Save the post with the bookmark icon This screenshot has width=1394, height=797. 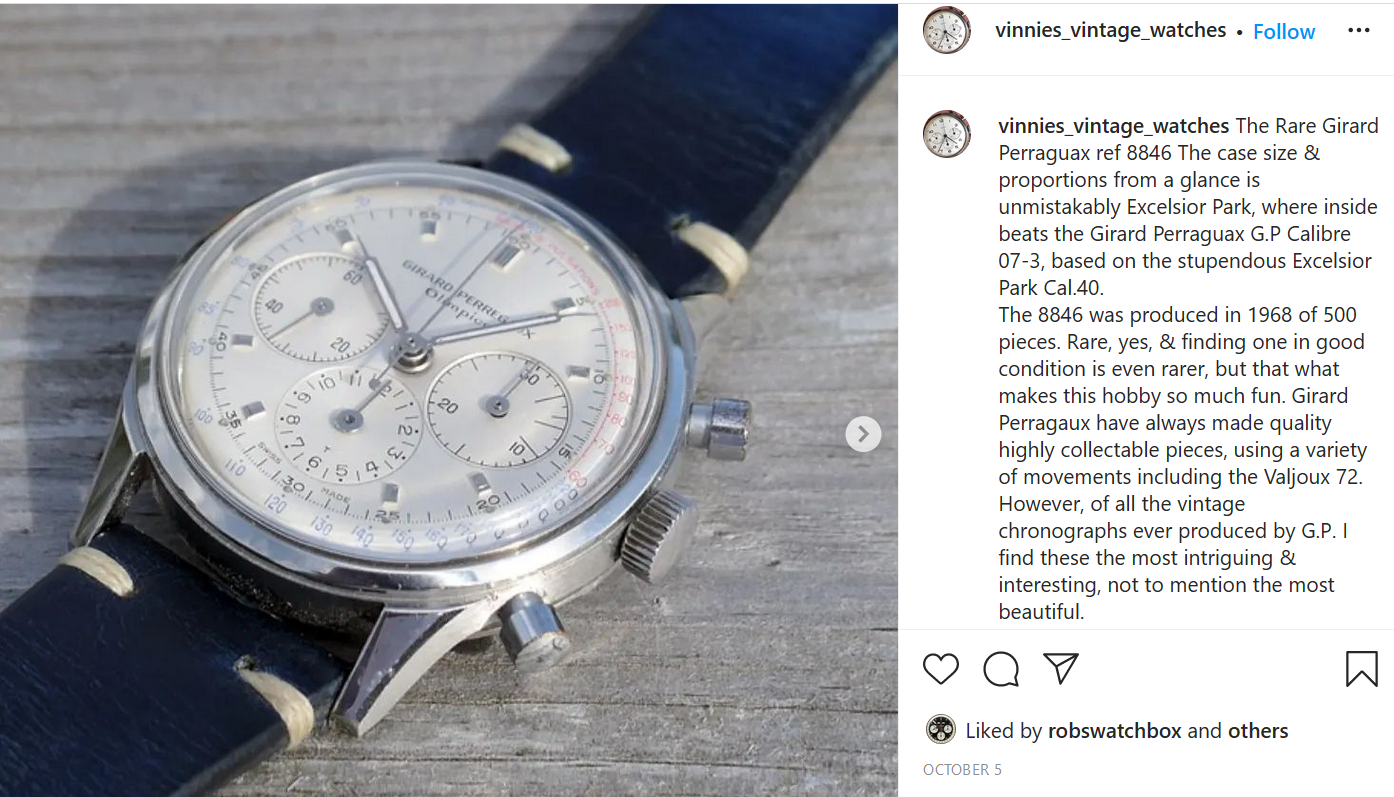click(1361, 669)
